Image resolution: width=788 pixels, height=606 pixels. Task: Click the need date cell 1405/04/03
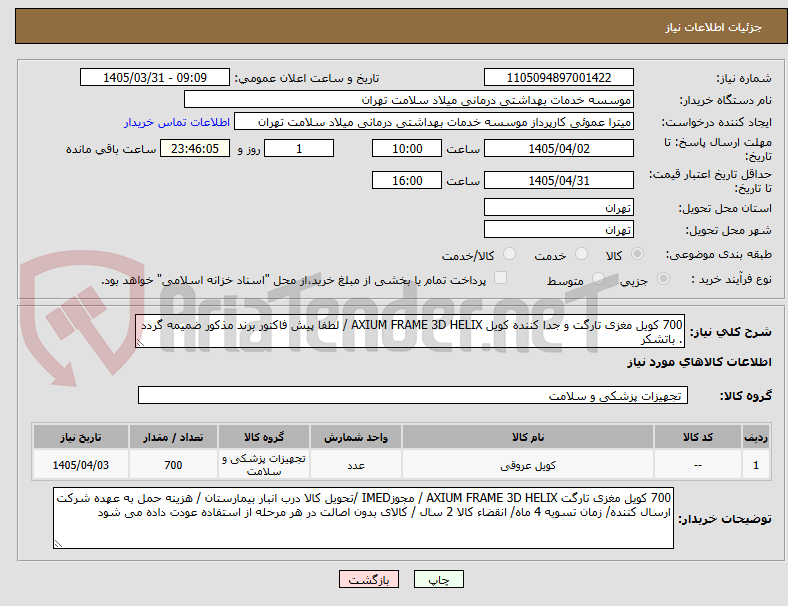point(81,465)
